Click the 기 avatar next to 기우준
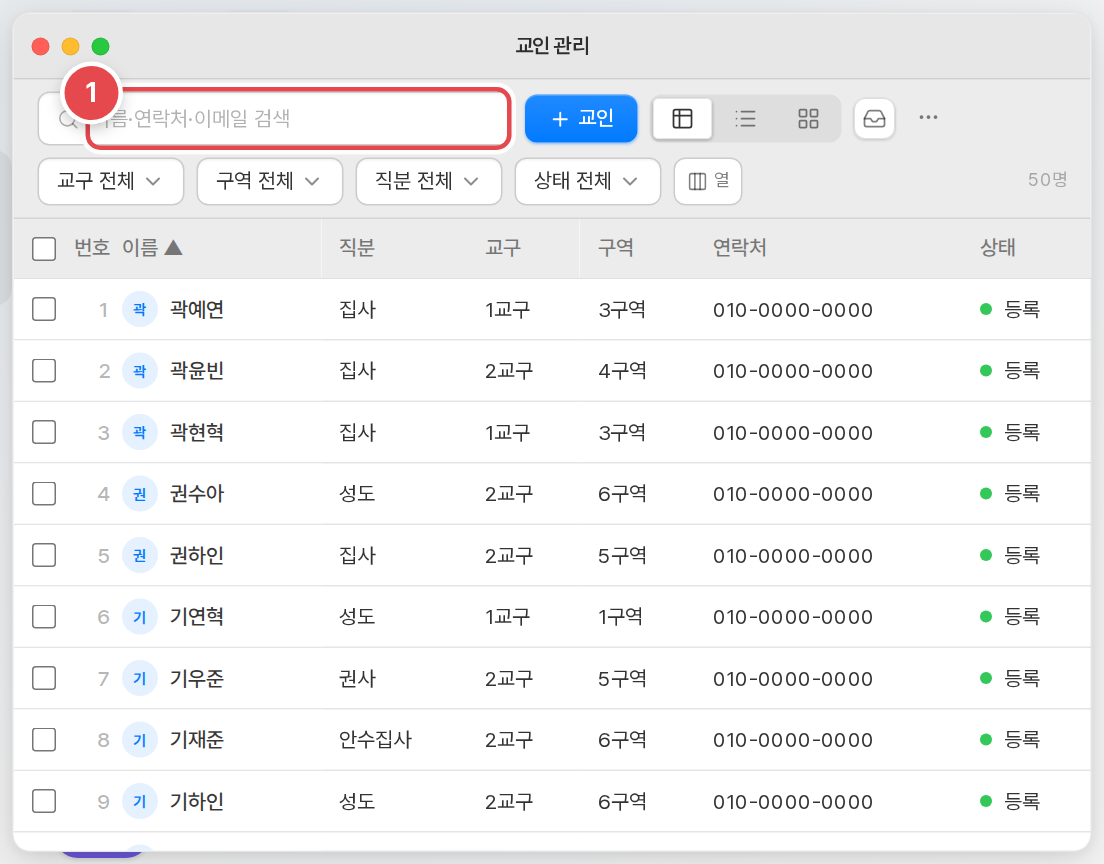Screen dimensions: 1104x864 click(139, 678)
